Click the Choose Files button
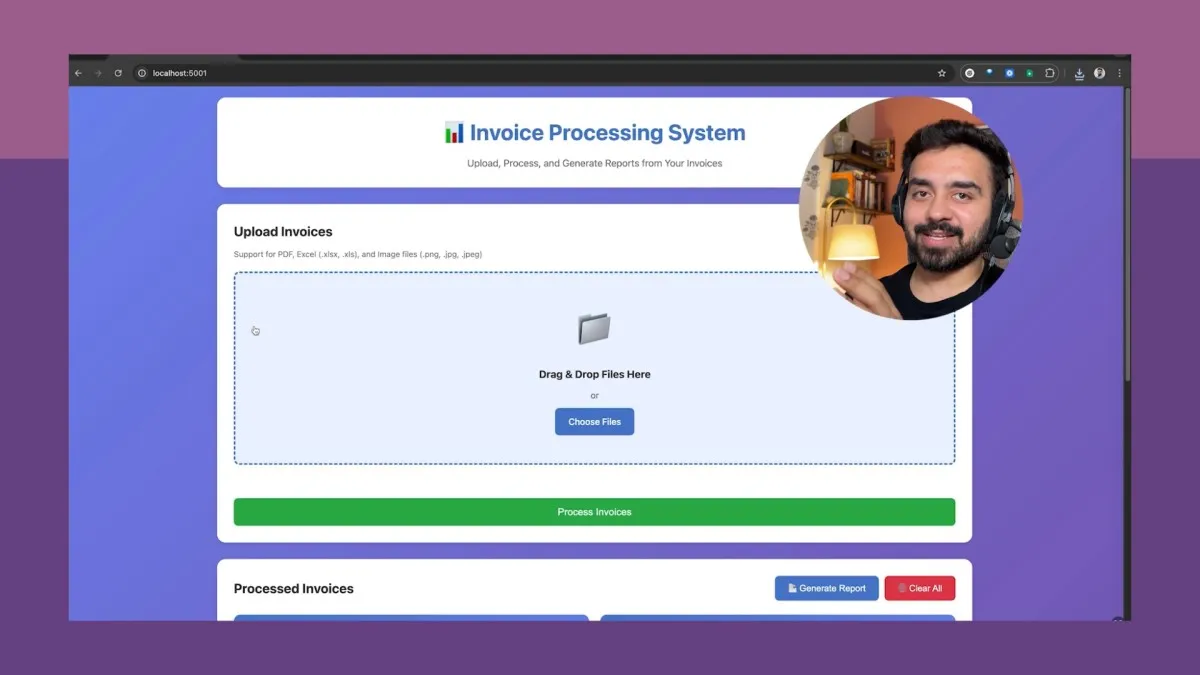This screenshot has width=1200, height=675. (x=594, y=422)
